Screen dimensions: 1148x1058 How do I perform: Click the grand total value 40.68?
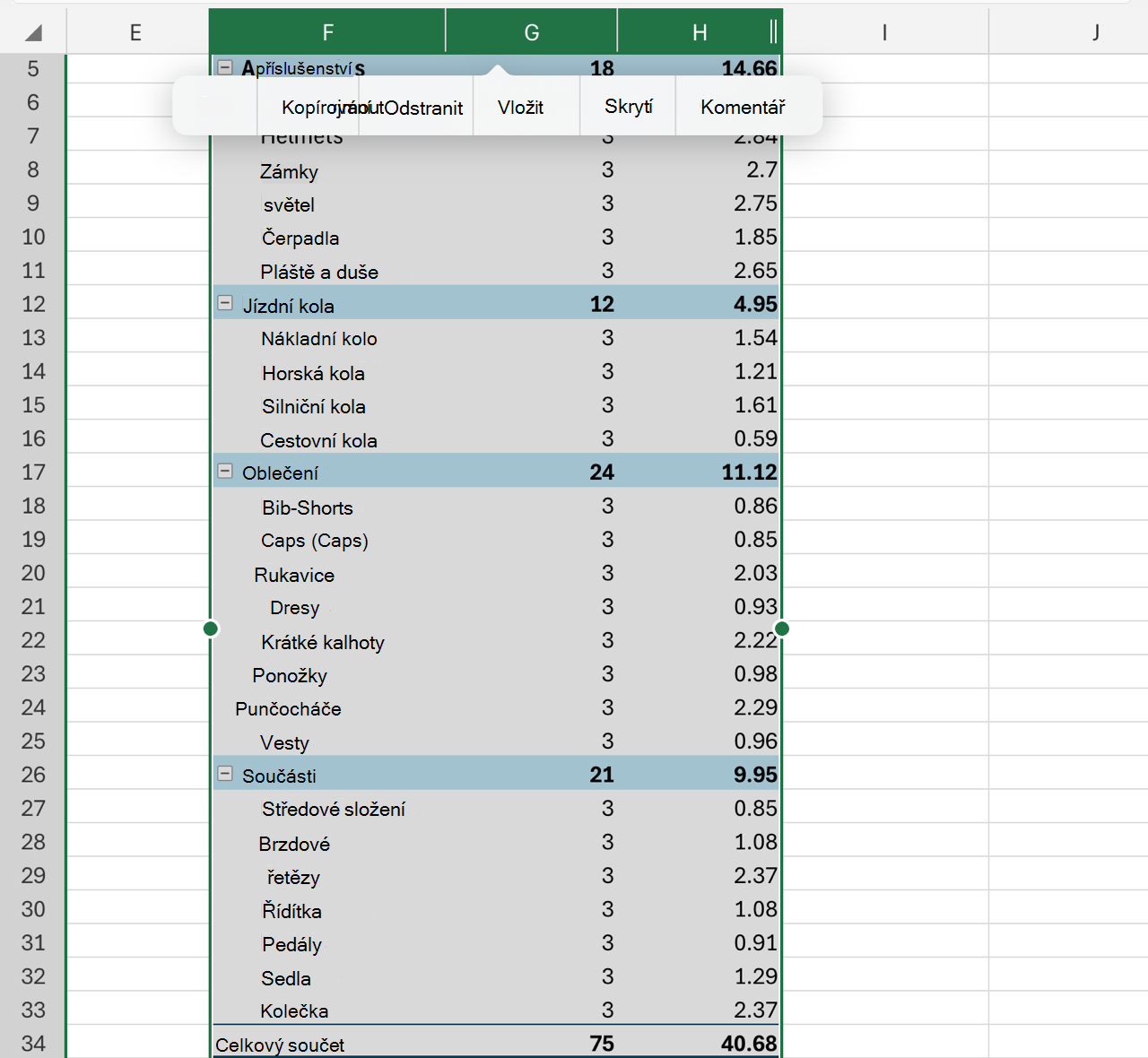click(x=749, y=1044)
